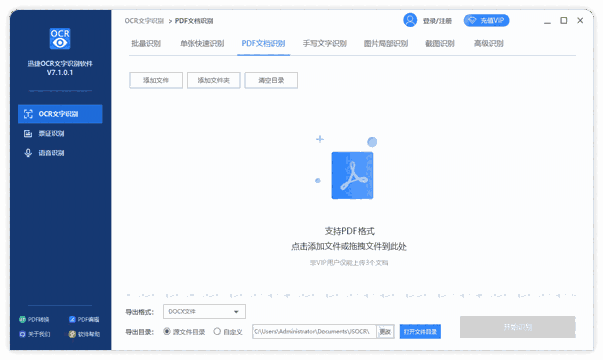Go to the 图片局部识别 tab
The image size is (603, 360).
point(386,43)
